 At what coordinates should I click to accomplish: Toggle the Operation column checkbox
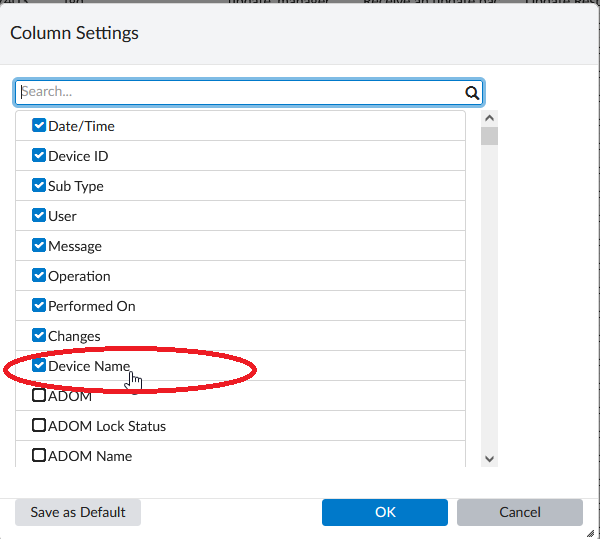click(x=39, y=276)
